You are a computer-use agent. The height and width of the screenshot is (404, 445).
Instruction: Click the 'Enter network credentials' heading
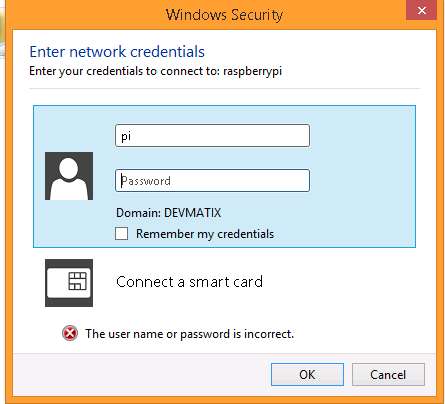point(117,52)
